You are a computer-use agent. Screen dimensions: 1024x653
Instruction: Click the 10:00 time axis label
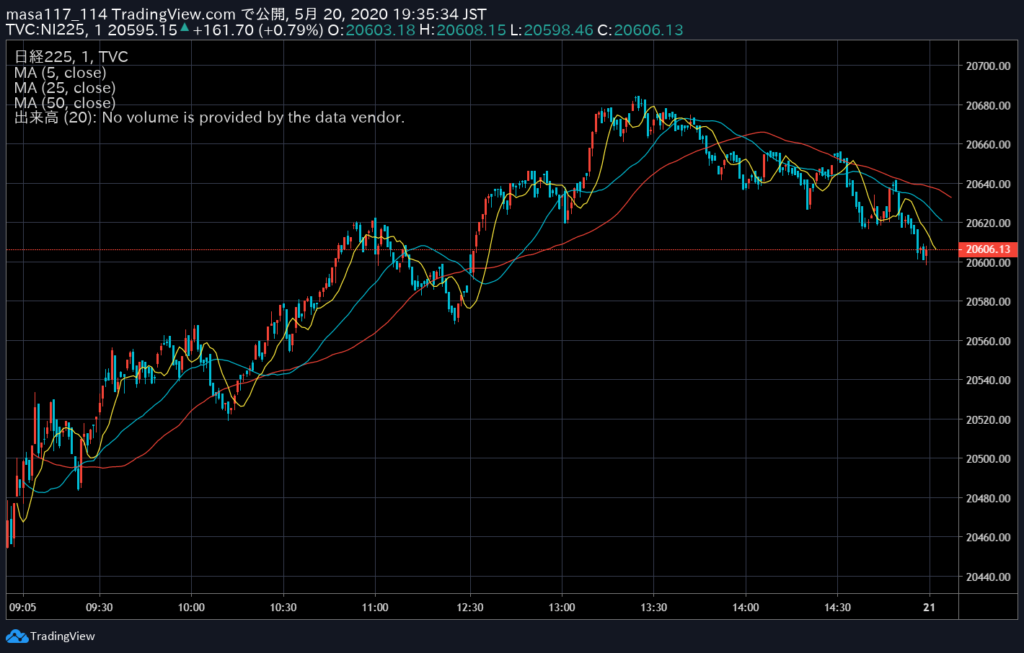pyautogui.click(x=191, y=607)
